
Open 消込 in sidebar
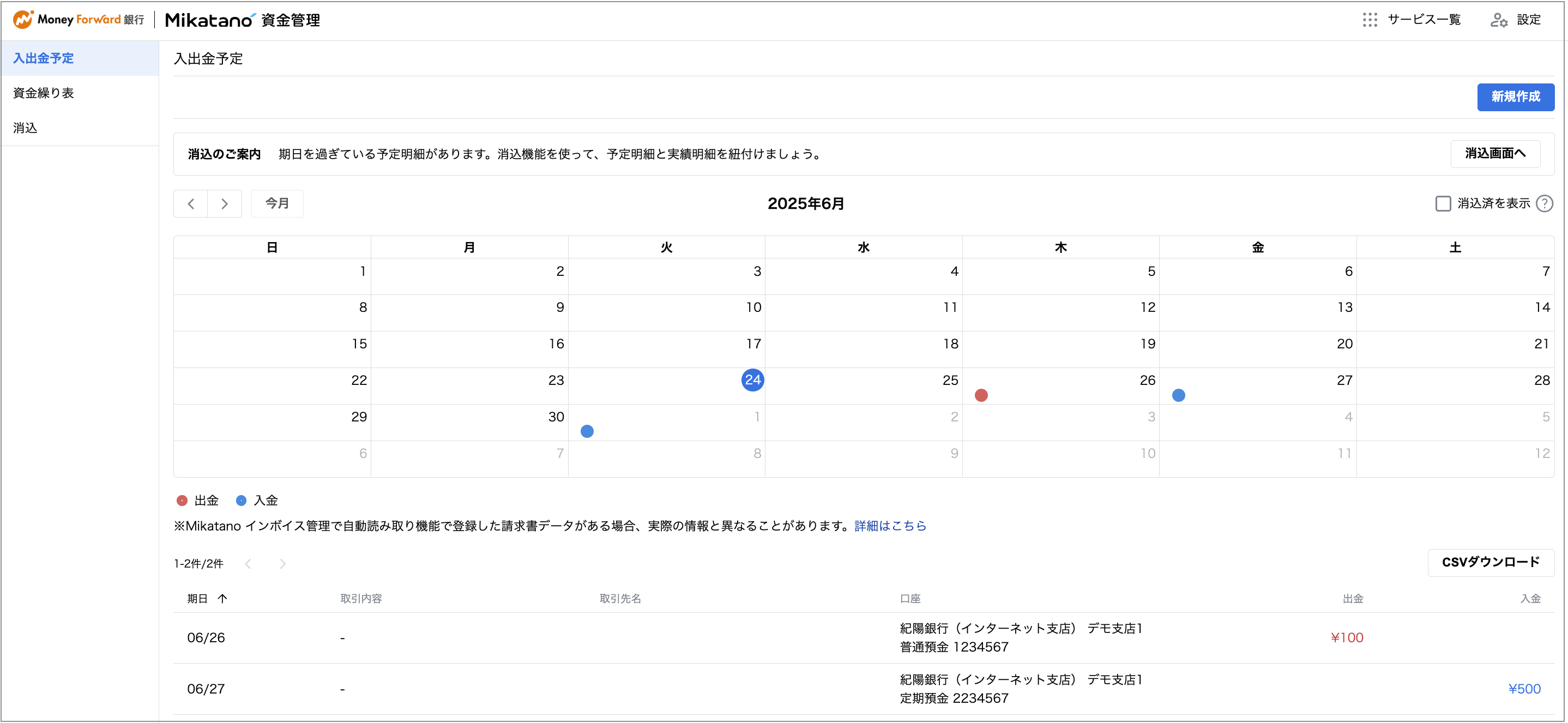point(80,128)
